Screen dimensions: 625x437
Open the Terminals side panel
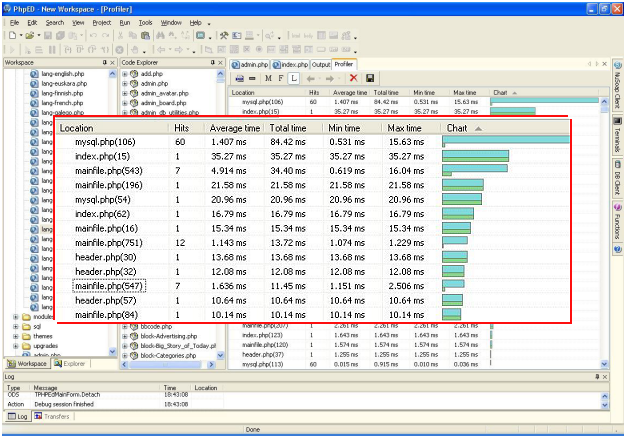point(617,136)
